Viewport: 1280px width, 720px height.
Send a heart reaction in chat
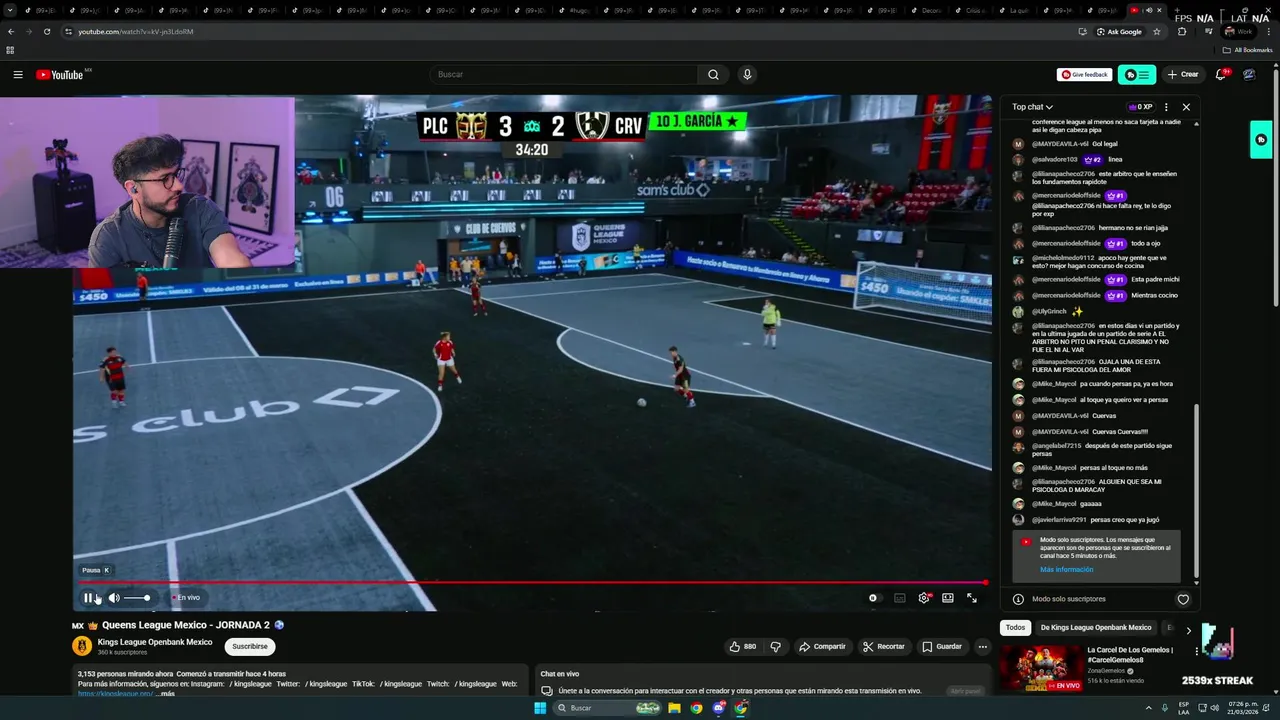point(1183,599)
